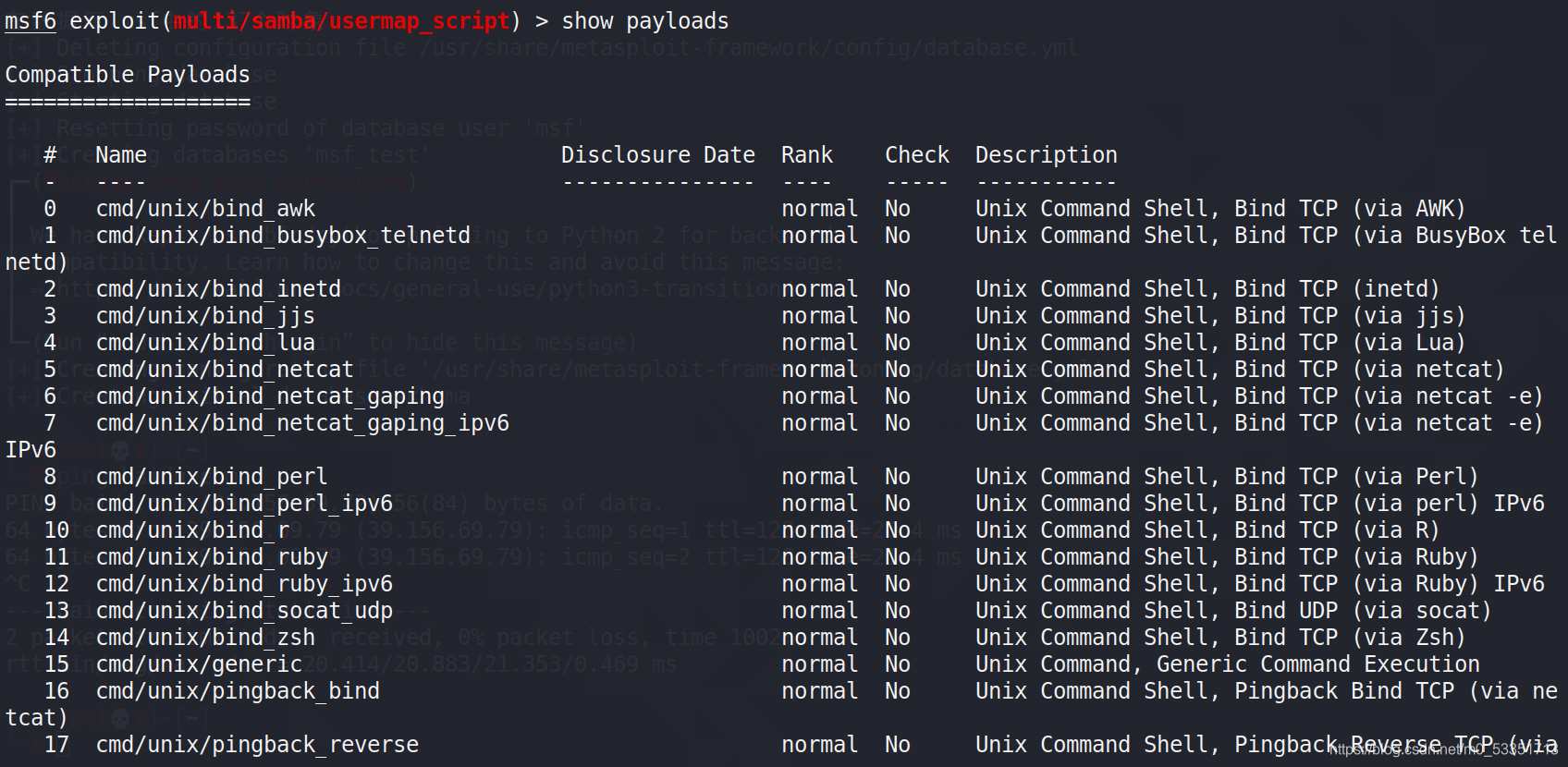
Task: Select payload name cmd/unix/bind_netcat_gaping_ipv6
Action: point(302,423)
